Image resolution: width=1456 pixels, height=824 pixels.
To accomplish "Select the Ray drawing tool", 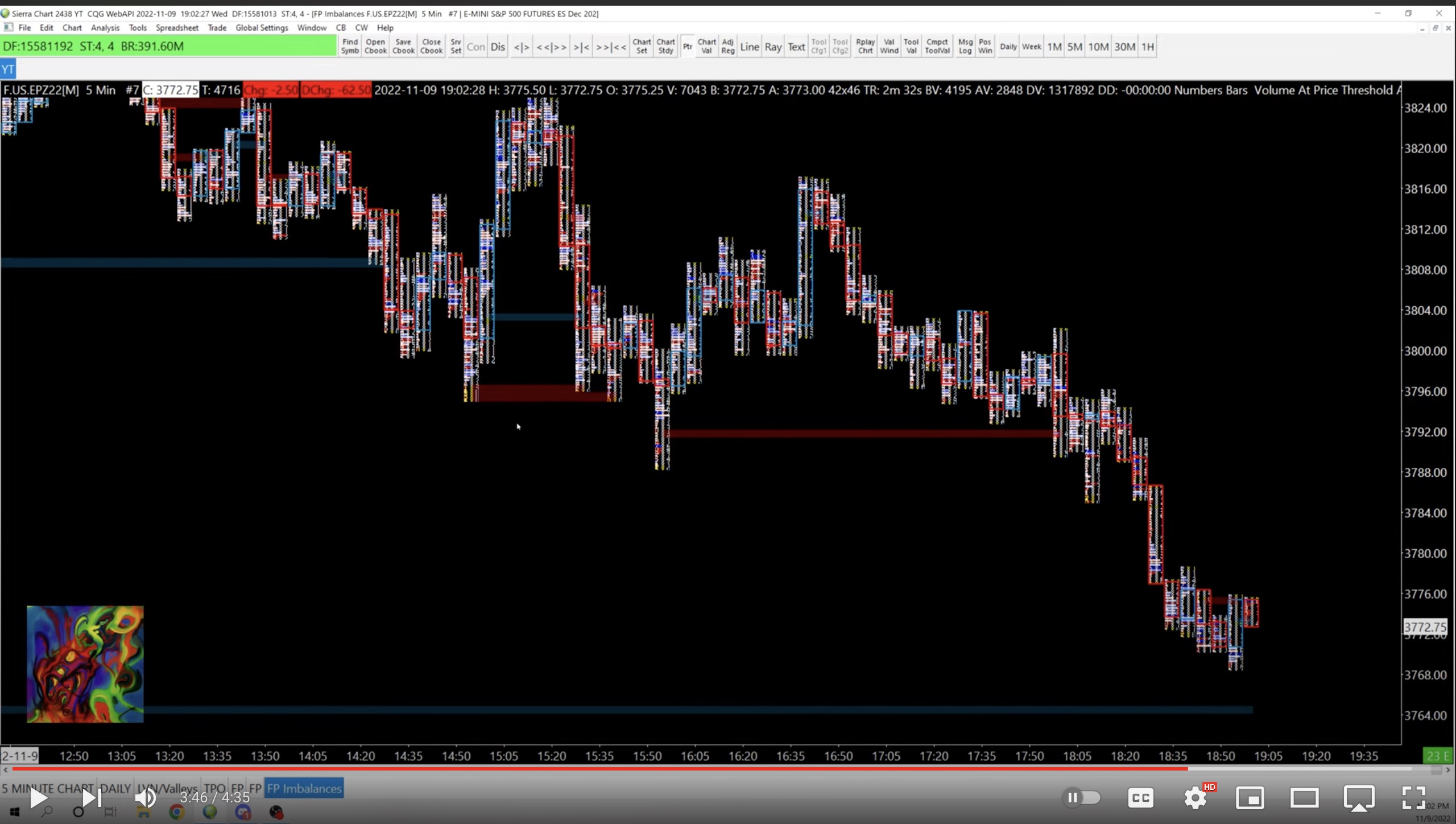I will tap(772, 47).
